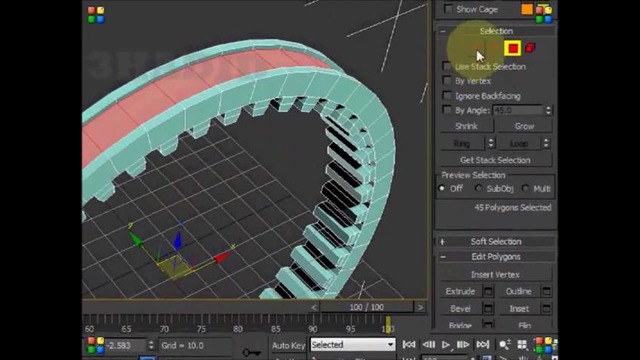This screenshot has height=360, width=640.
Task: Select the Off preview selection radio
Action: (x=442, y=189)
